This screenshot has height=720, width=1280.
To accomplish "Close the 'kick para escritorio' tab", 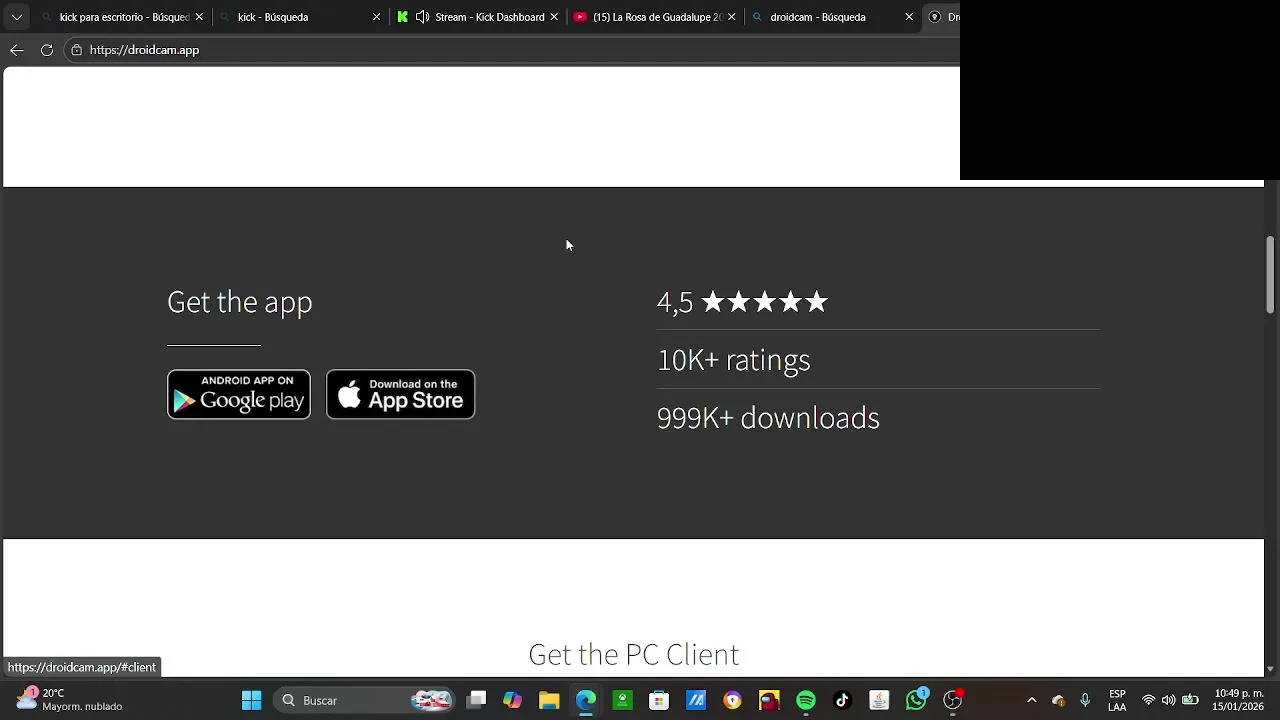I will 199,17.
